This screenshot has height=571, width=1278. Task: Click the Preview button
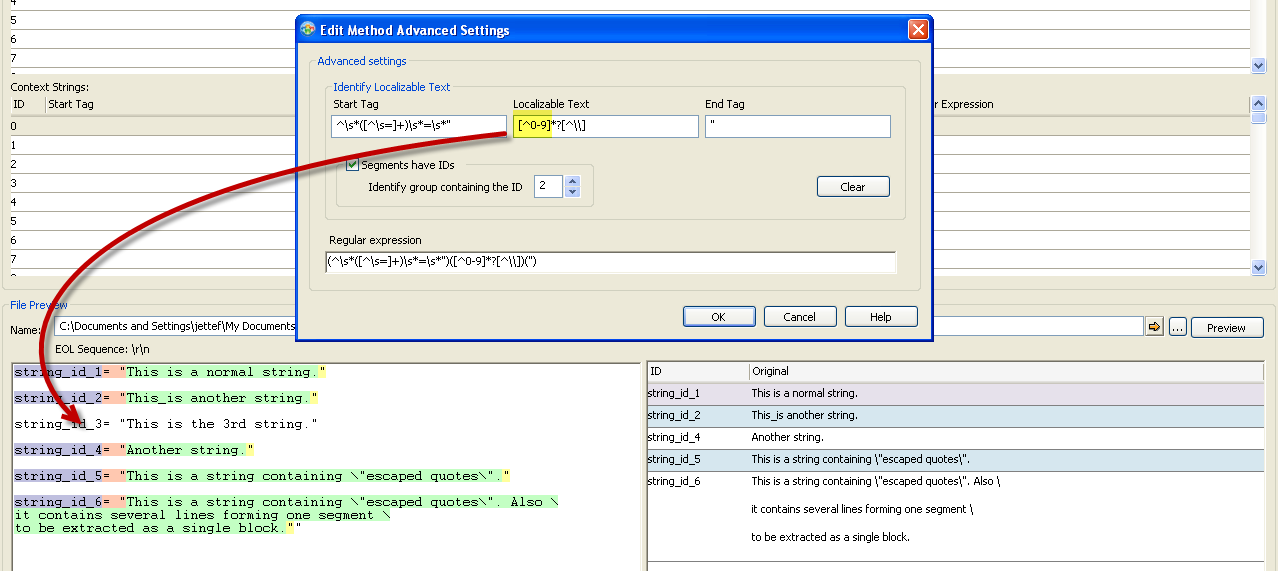(x=1226, y=328)
